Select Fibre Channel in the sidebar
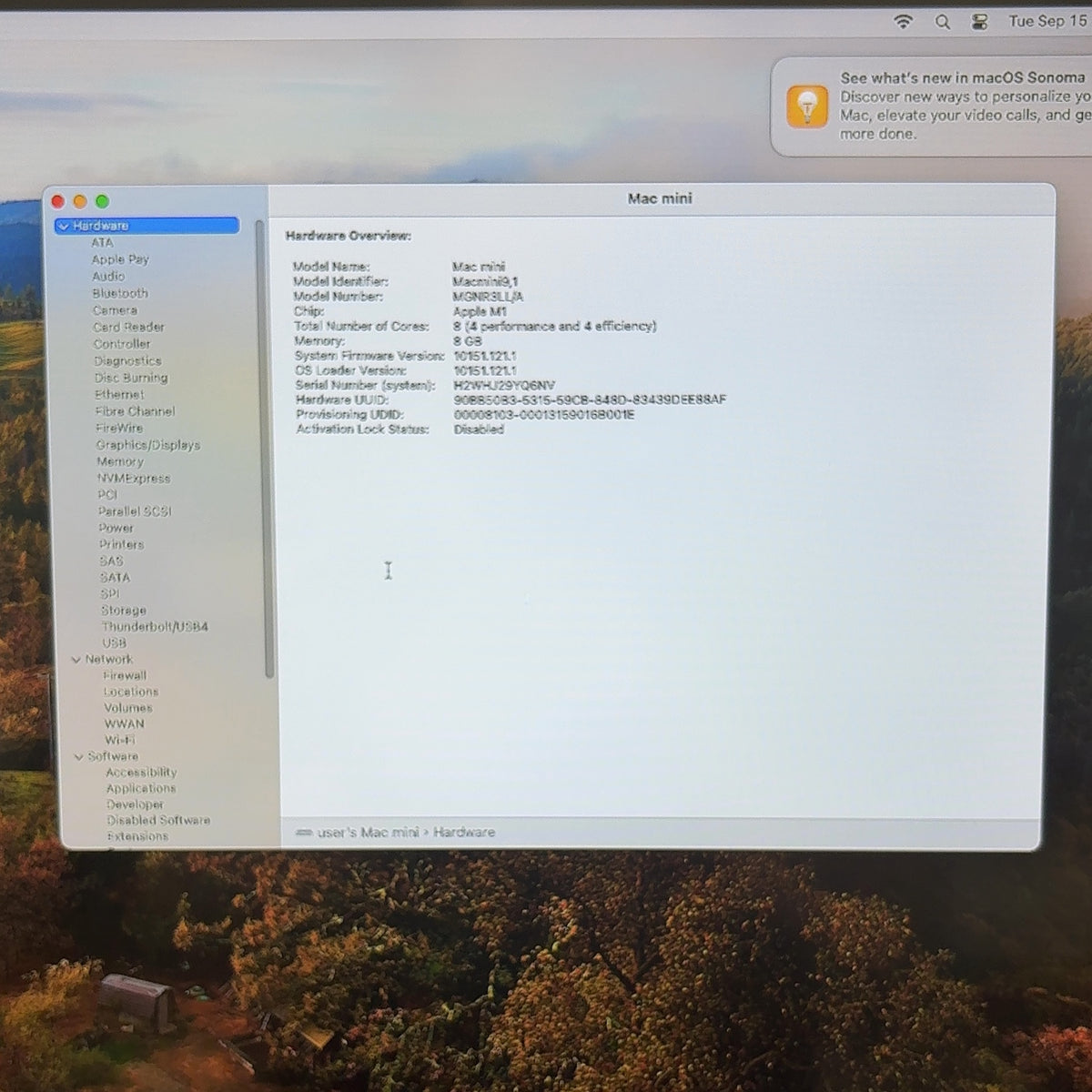Screen dimensions: 1092x1092 (x=135, y=411)
